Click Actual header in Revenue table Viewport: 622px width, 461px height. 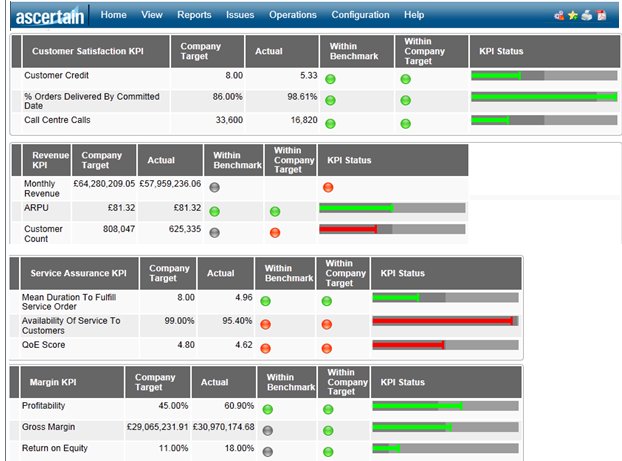click(x=170, y=160)
